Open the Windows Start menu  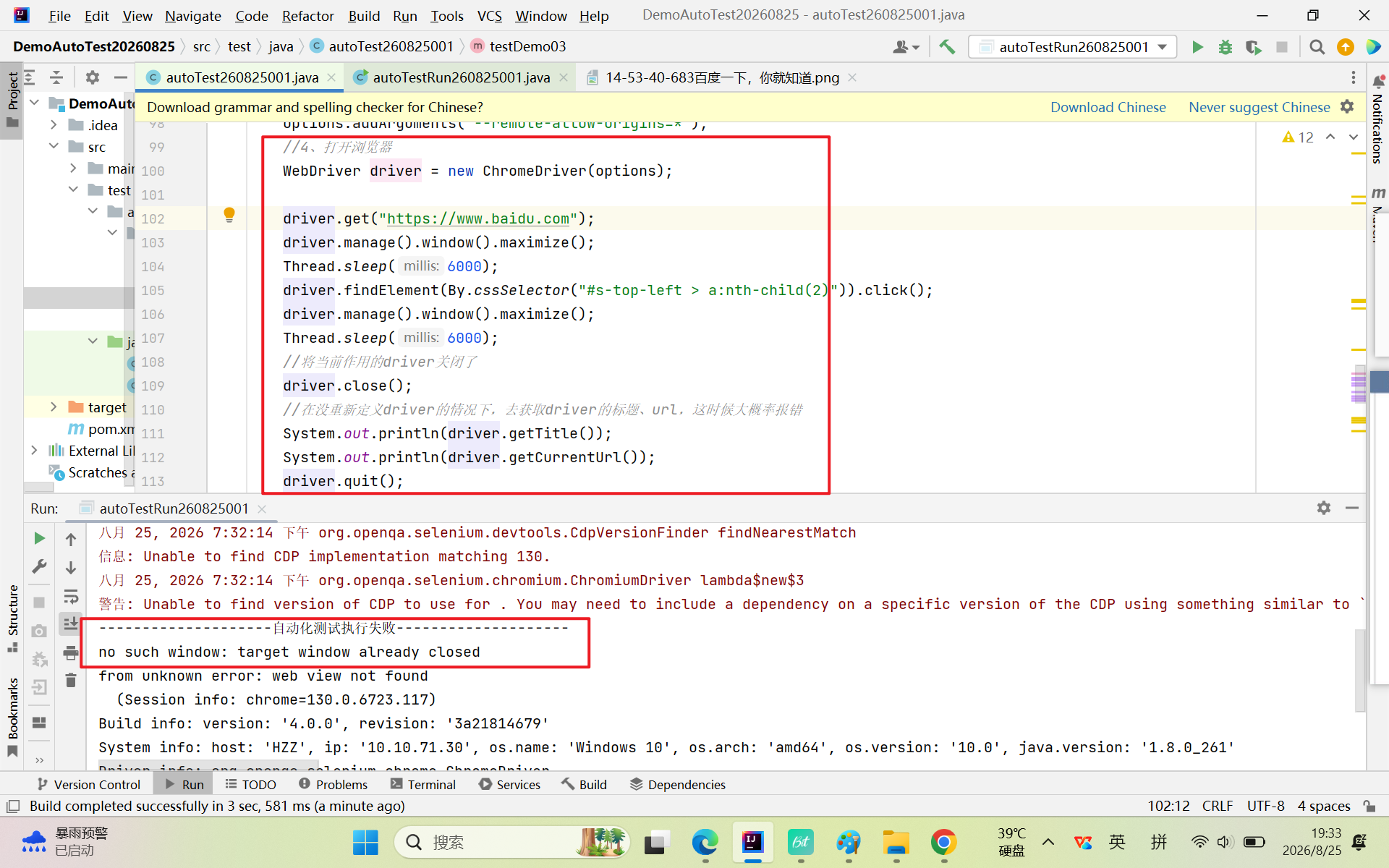[x=365, y=842]
